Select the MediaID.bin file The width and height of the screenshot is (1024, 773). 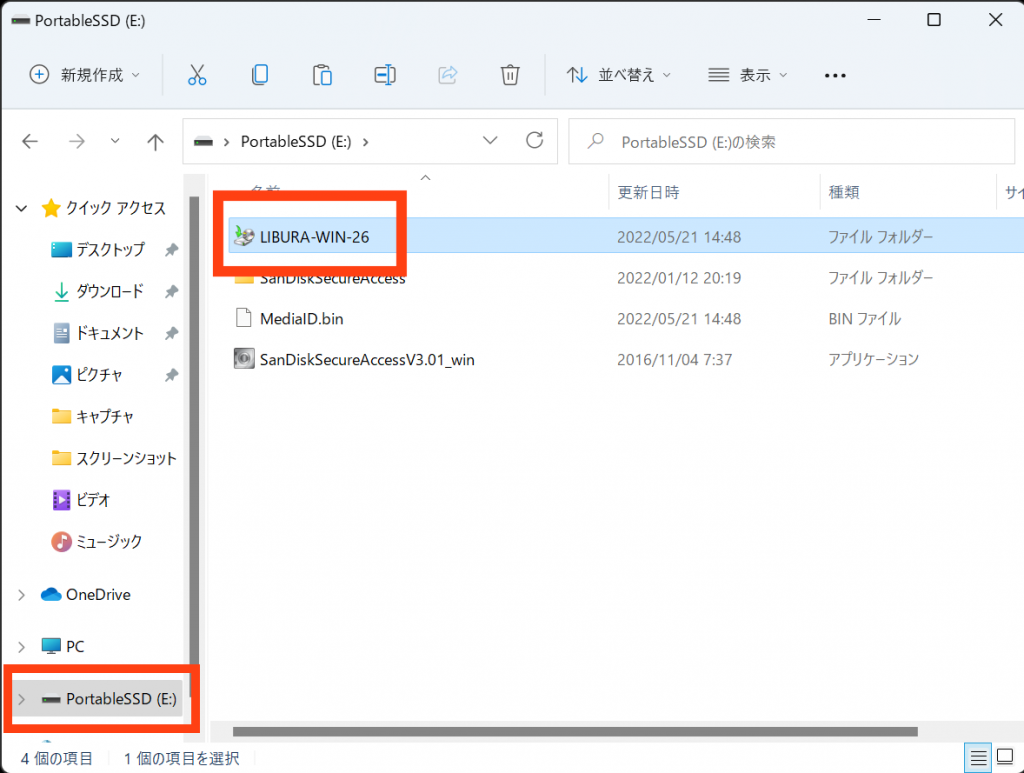pyautogui.click(x=302, y=319)
